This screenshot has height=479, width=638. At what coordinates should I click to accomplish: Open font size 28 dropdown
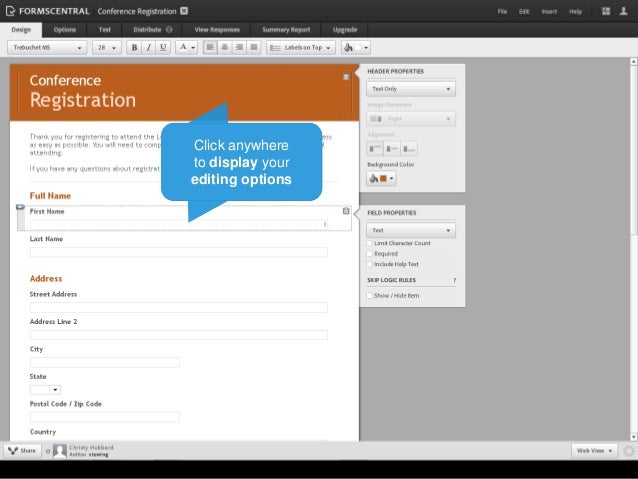coord(107,48)
